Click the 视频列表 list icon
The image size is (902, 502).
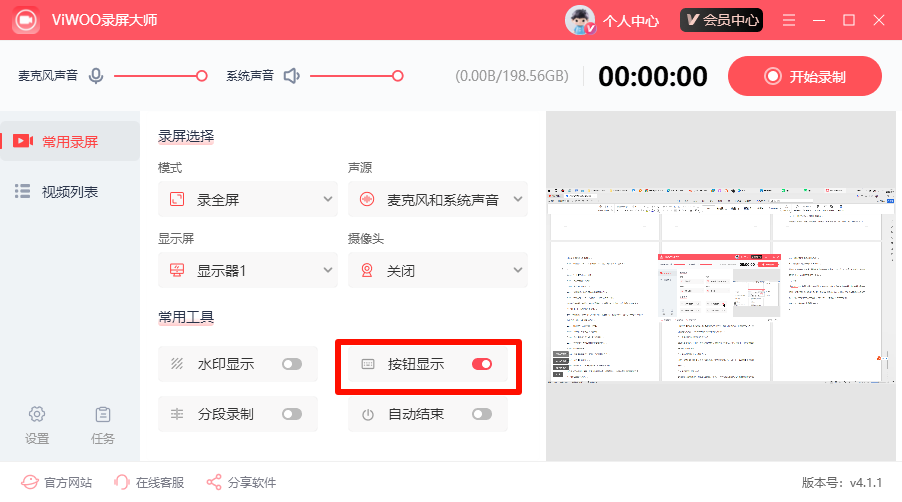click(22, 191)
